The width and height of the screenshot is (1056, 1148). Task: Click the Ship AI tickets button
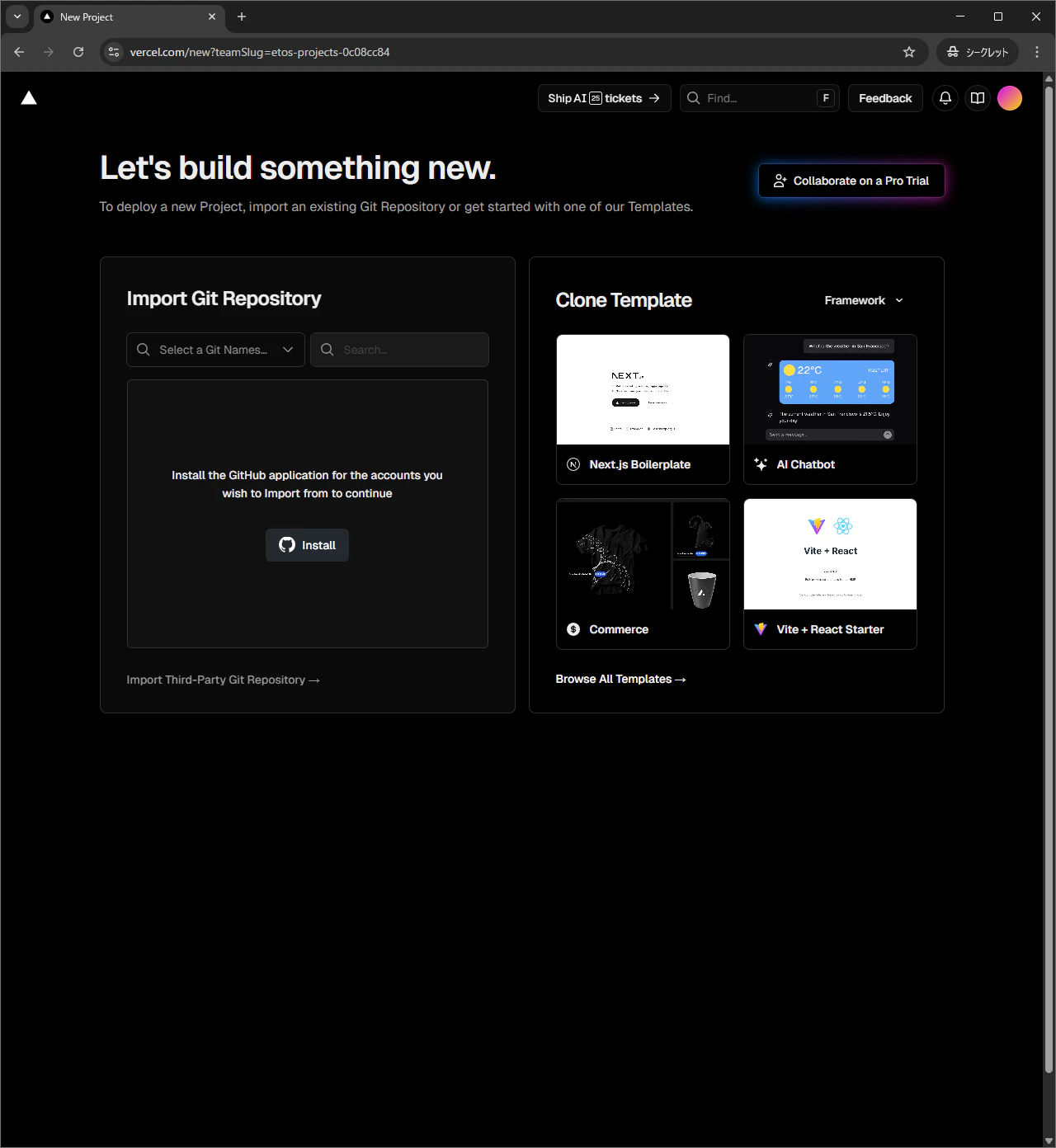point(605,98)
